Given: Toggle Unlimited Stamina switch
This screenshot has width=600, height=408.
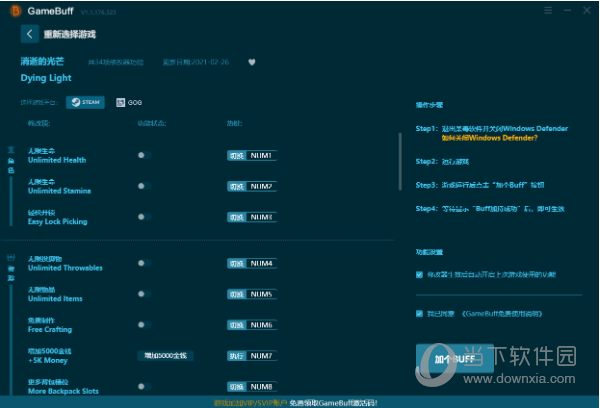Looking at the screenshot, I should tap(144, 186).
